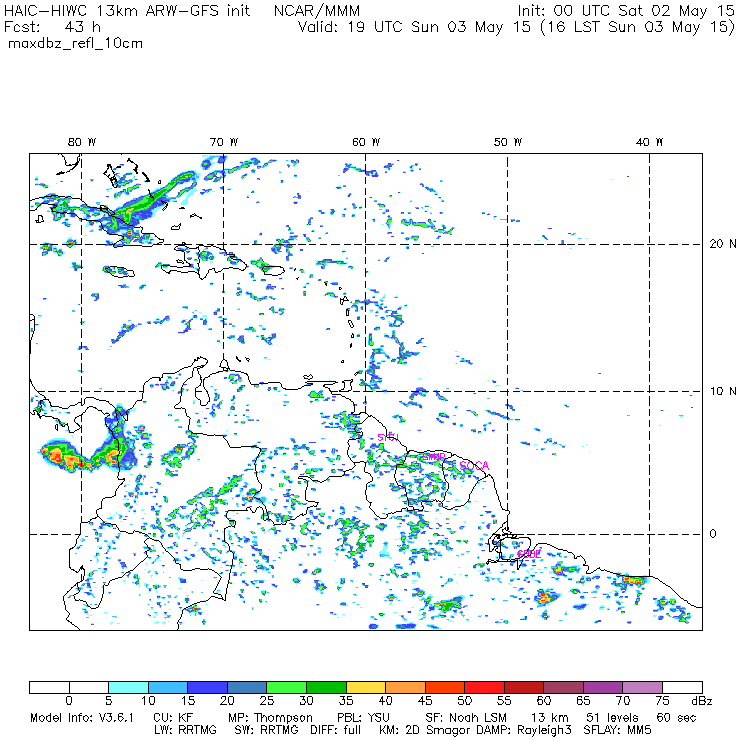Viewport: 740px width, 740px height.
Task: Click the '10 N' latitude label
Action: click(x=723, y=391)
